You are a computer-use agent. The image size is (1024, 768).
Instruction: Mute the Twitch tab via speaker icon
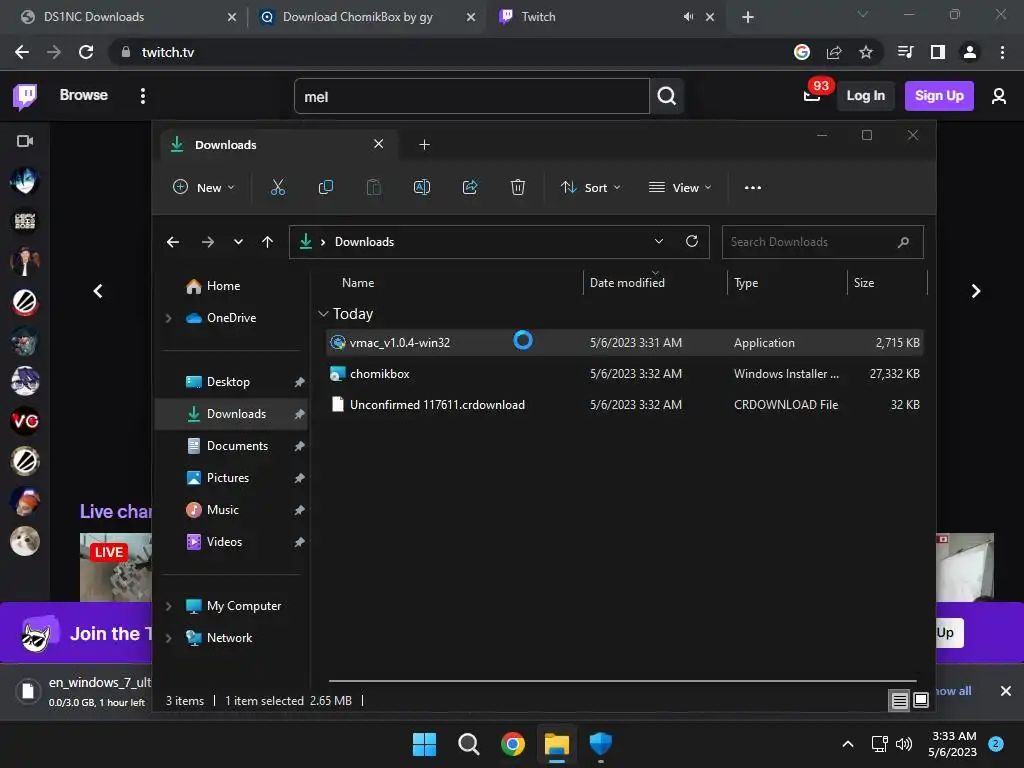coord(688,17)
